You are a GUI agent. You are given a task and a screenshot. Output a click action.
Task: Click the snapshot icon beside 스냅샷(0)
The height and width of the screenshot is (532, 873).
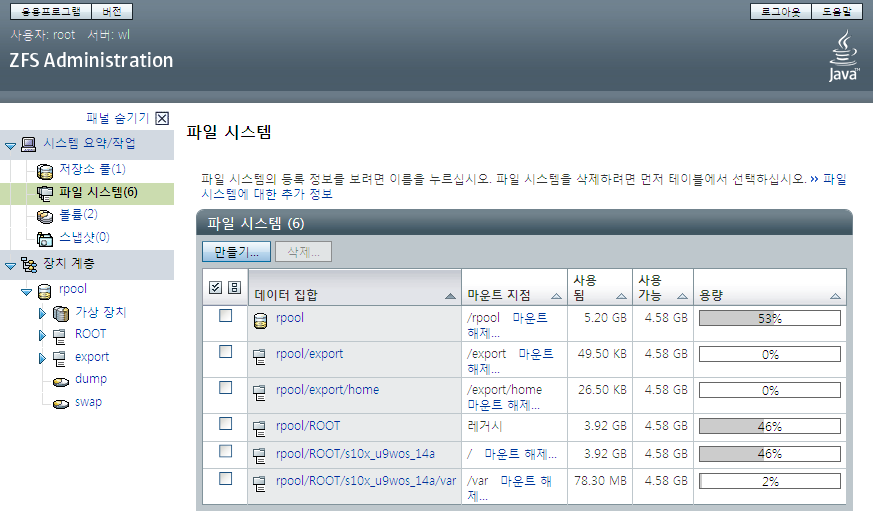[45, 238]
